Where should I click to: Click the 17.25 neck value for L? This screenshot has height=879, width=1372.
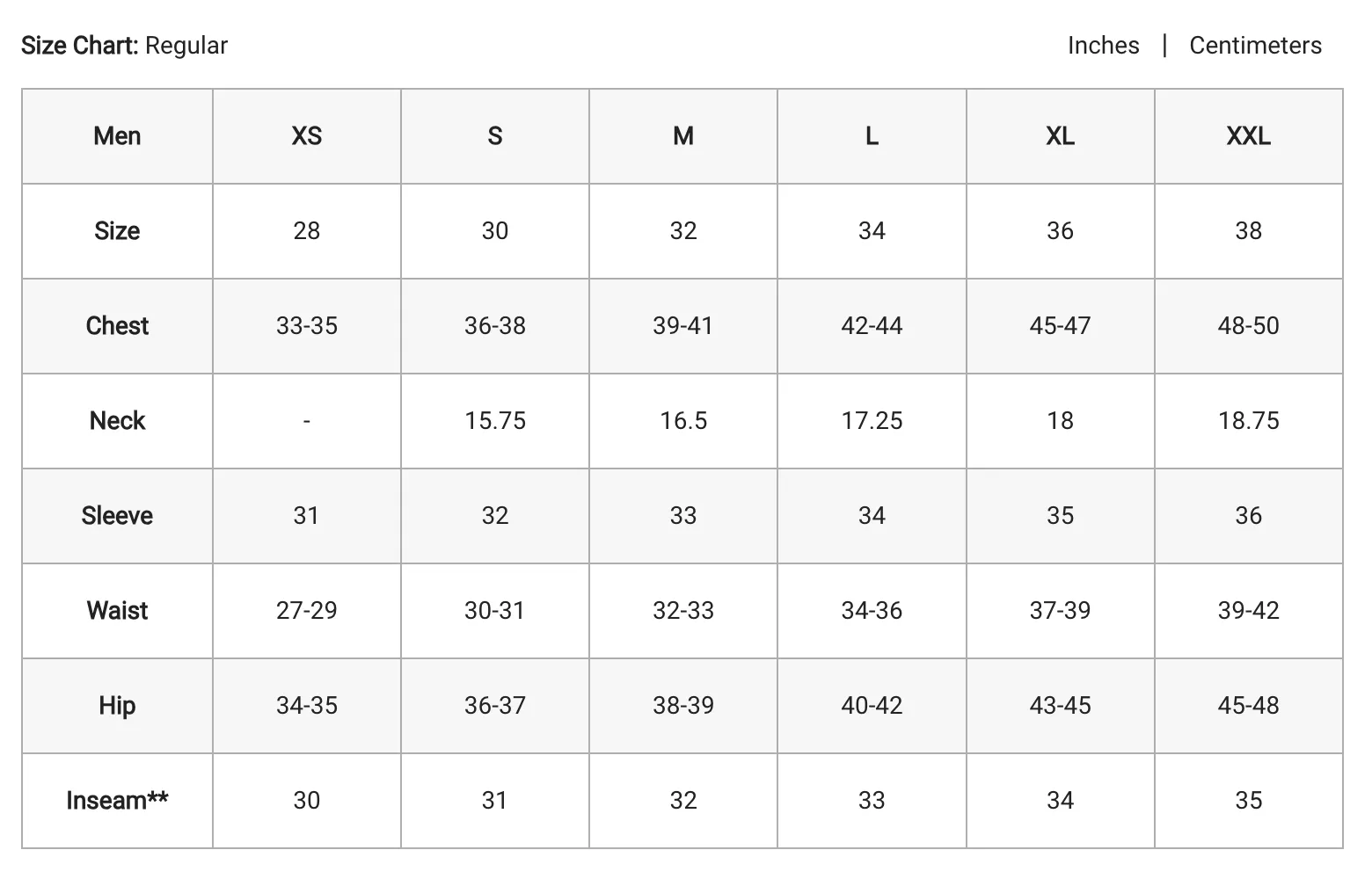pyautogui.click(x=872, y=421)
